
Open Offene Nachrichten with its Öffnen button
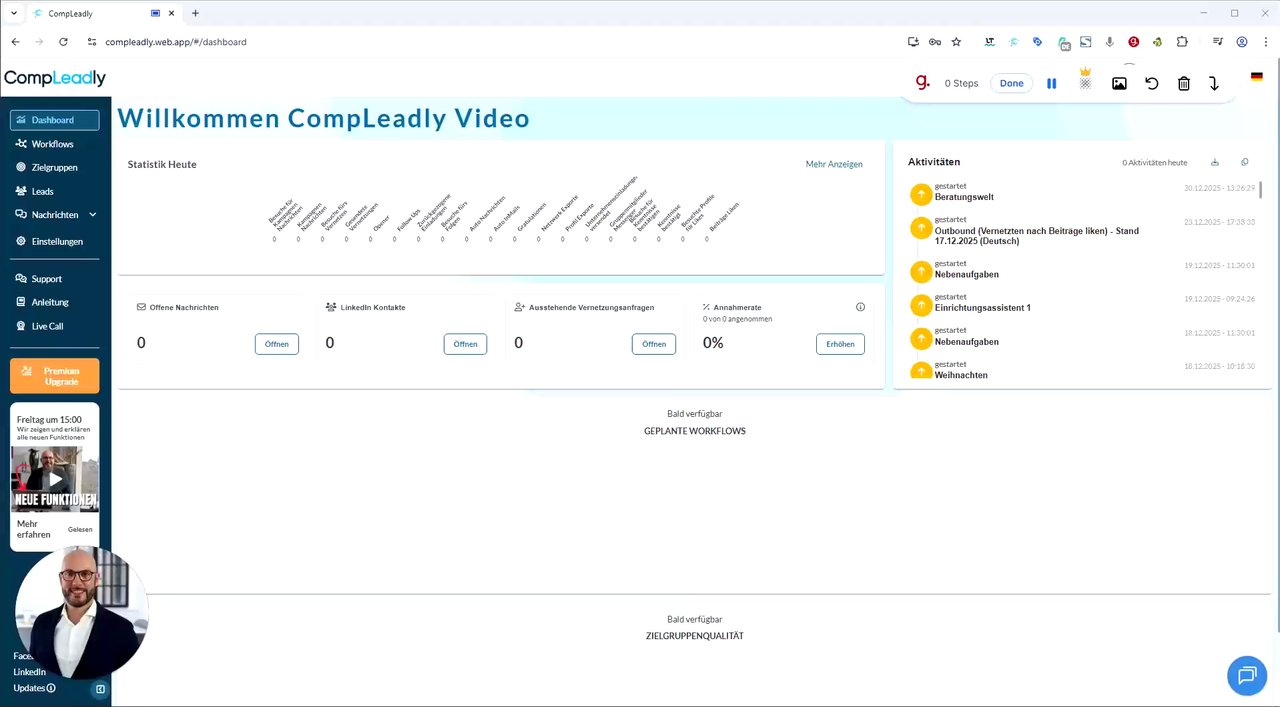click(x=277, y=344)
